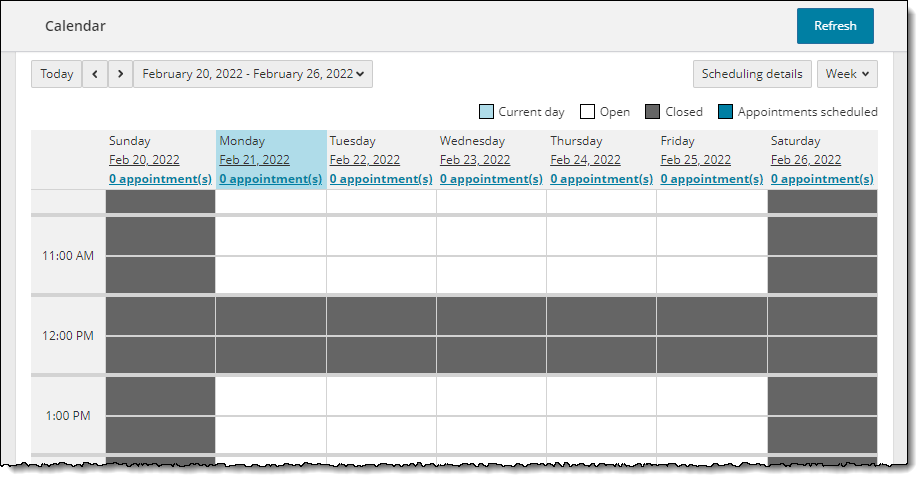Go to next week arrow
Image resolution: width=923 pixels, height=483 pixels.
click(120, 74)
